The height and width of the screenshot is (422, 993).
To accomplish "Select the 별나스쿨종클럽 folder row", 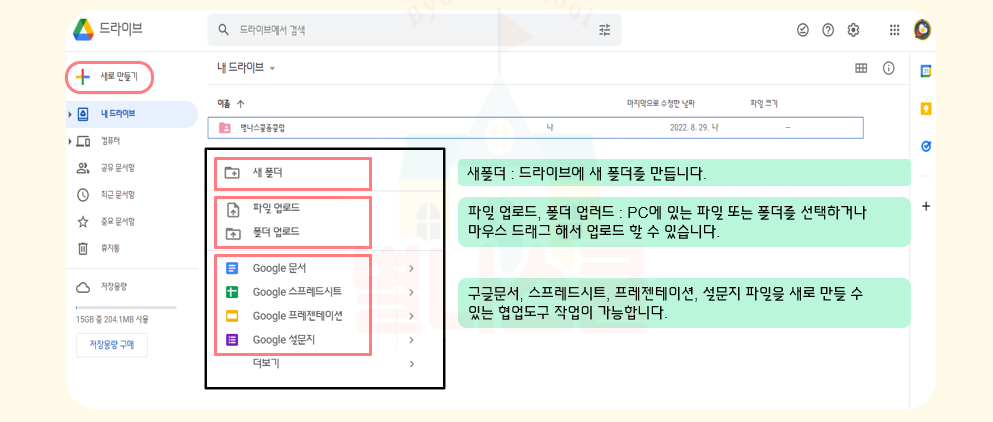I will click(x=535, y=127).
